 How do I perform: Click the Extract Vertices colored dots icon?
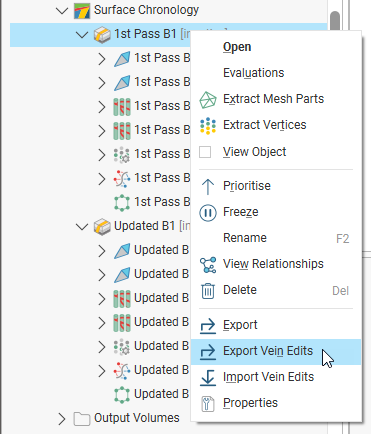click(x=208, y=126)
